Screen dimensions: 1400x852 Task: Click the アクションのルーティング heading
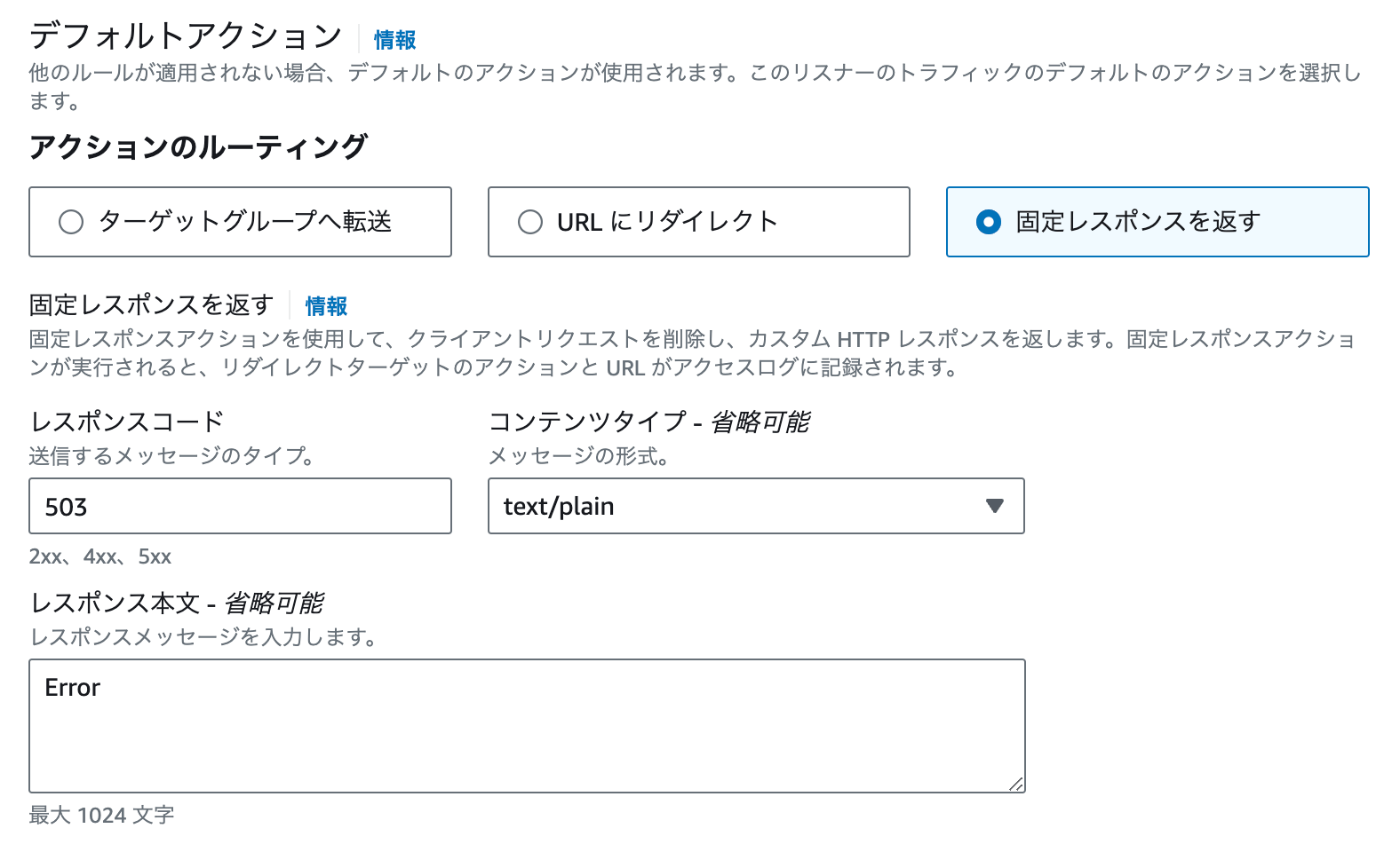point(197,147)
